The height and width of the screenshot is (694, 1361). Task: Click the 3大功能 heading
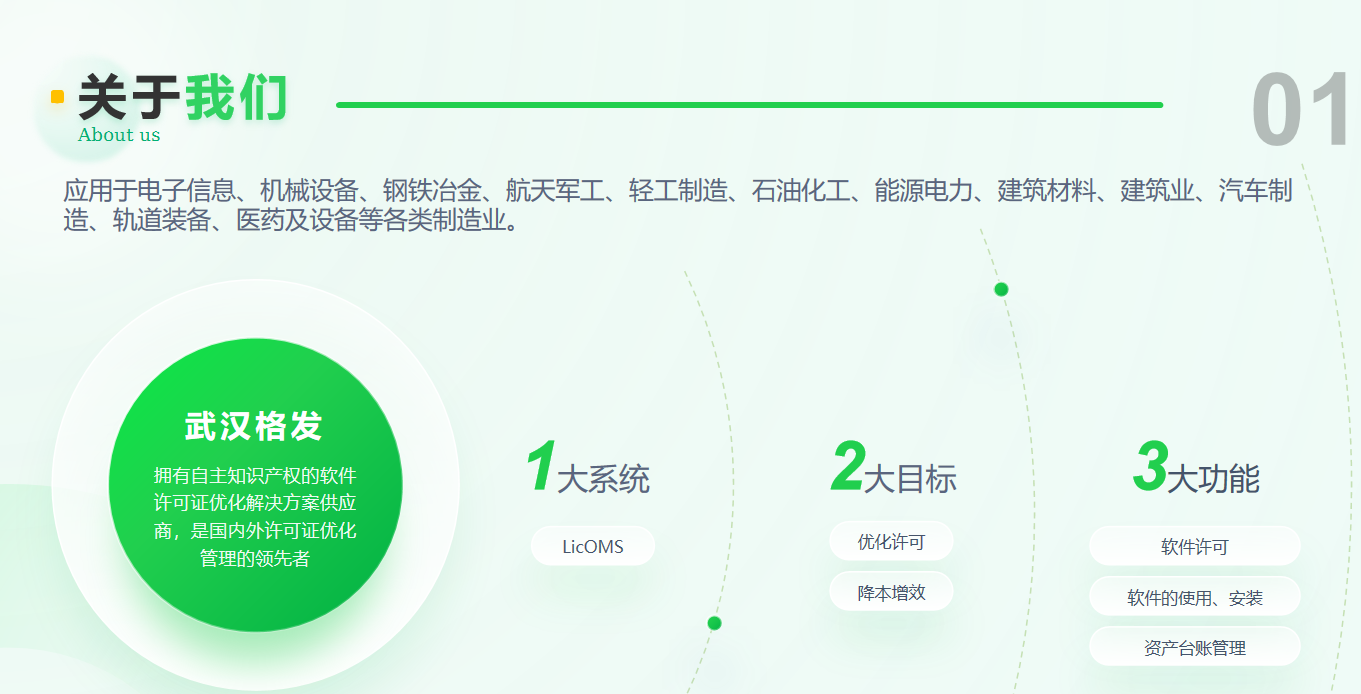click(x=1196, y=467)
